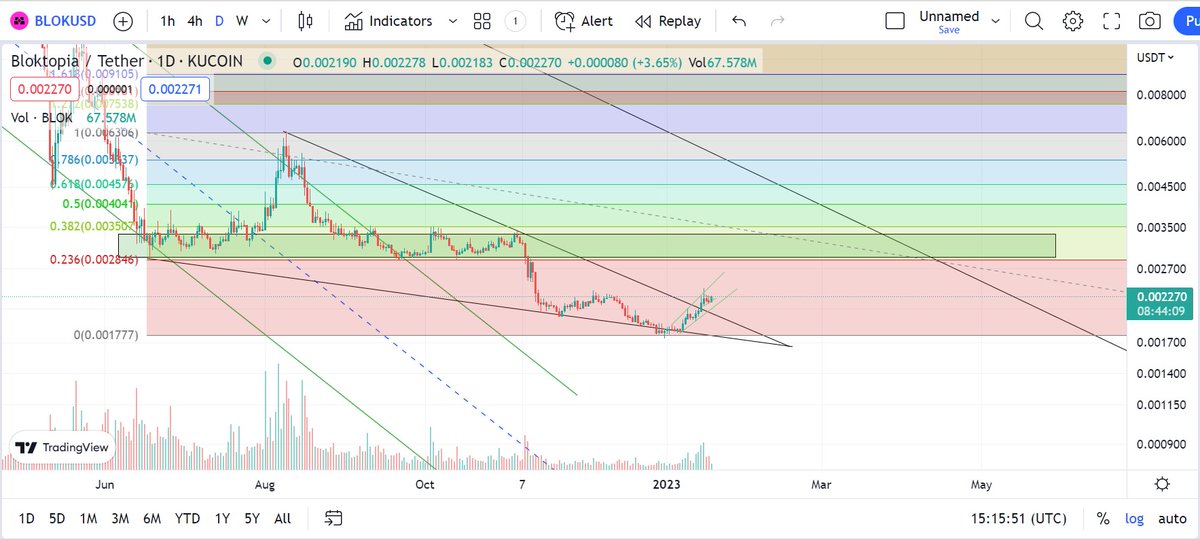The width and height of the screenshot is (1200, 539).
Task: Enter fullscreen mode
Action: (1111, 21)
